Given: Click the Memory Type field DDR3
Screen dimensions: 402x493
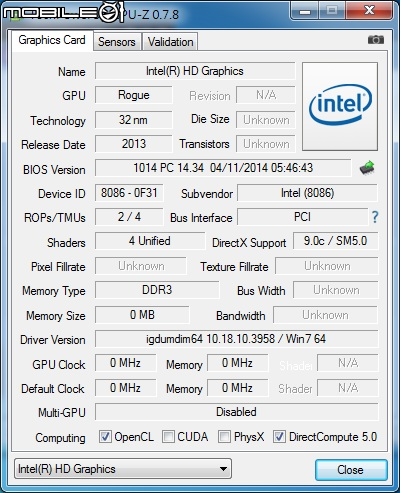Looking at the screenshot, I should click(157, 290).
